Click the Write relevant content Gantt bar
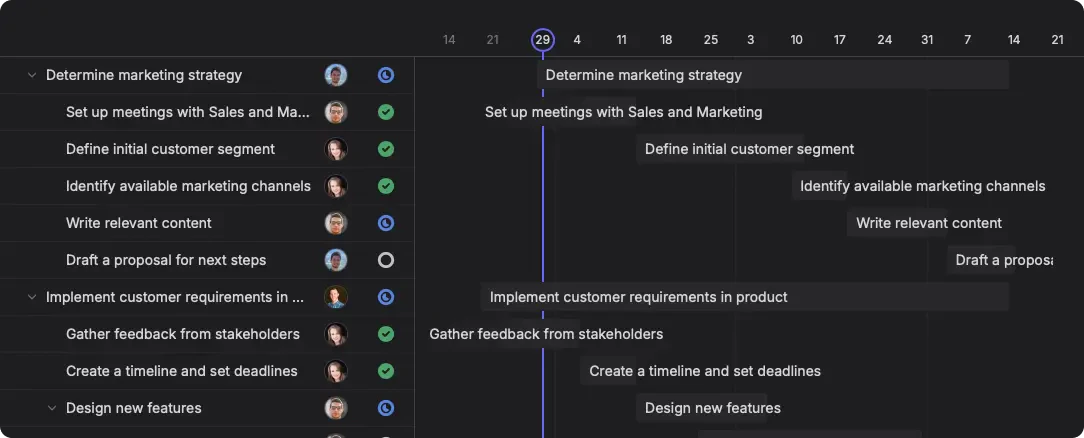 tap(897, 223)
